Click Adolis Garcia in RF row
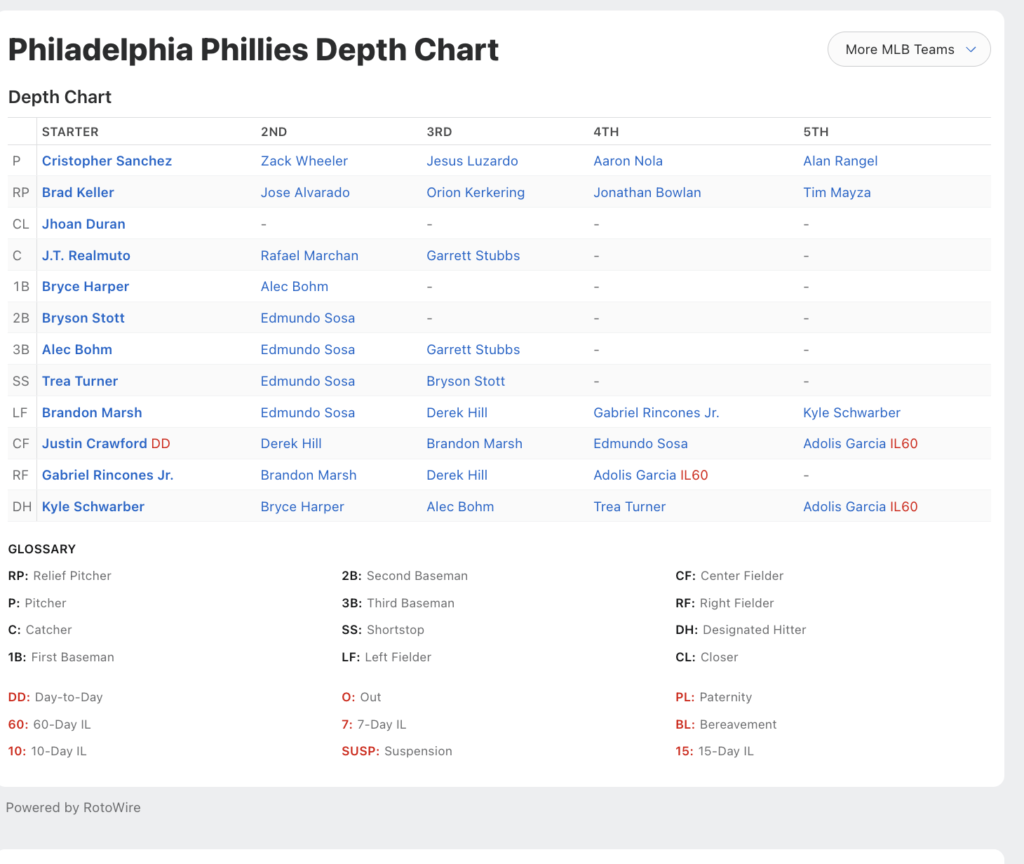The height and width of the screenshot is (864, 1024). tap(634, 475)
